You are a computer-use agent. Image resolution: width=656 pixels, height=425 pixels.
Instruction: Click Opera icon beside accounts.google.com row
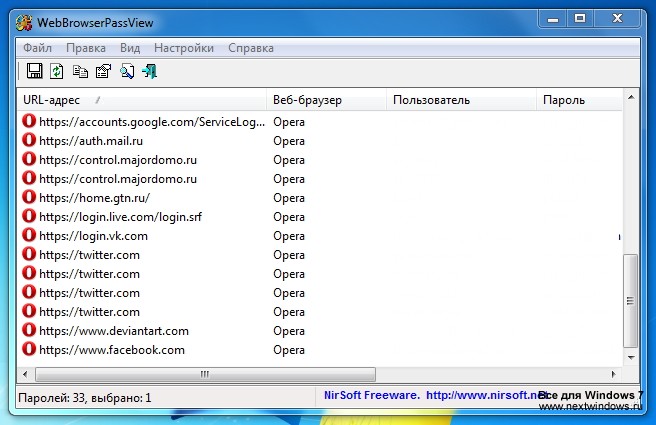coord(29,121)
